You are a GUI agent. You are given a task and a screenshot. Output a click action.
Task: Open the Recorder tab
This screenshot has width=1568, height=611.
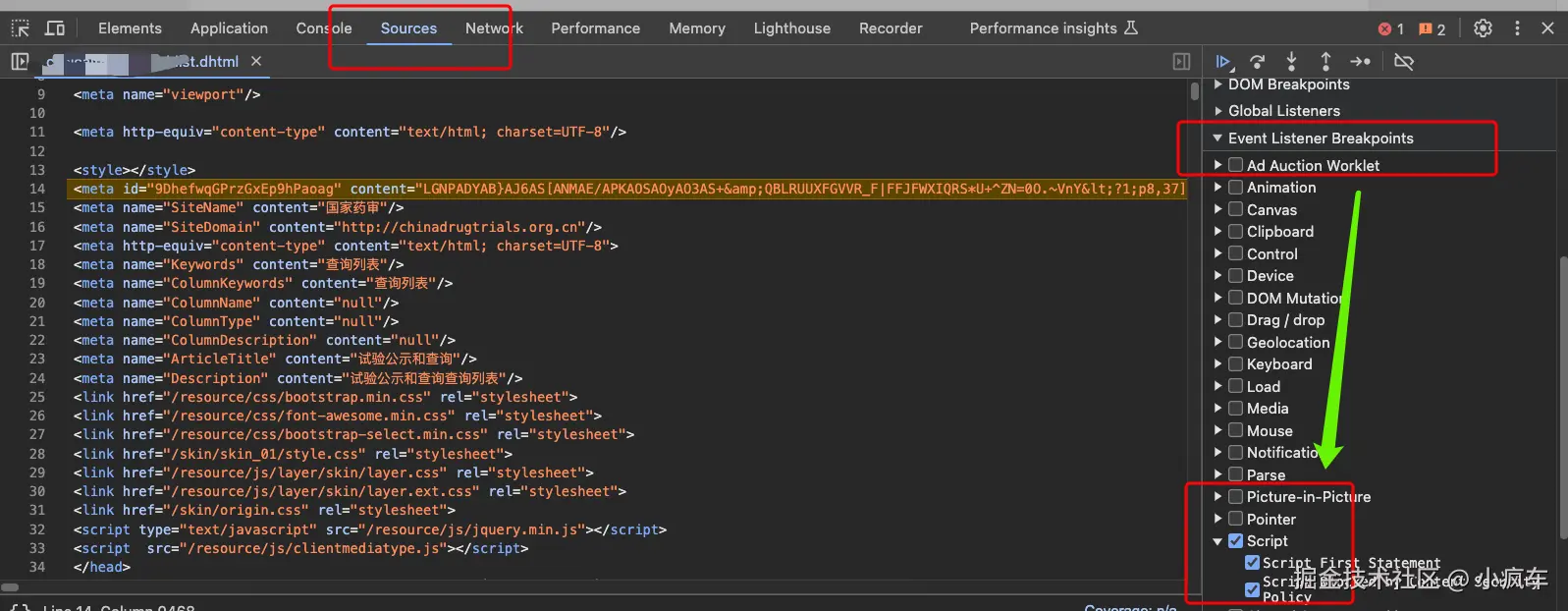[891, 28]
